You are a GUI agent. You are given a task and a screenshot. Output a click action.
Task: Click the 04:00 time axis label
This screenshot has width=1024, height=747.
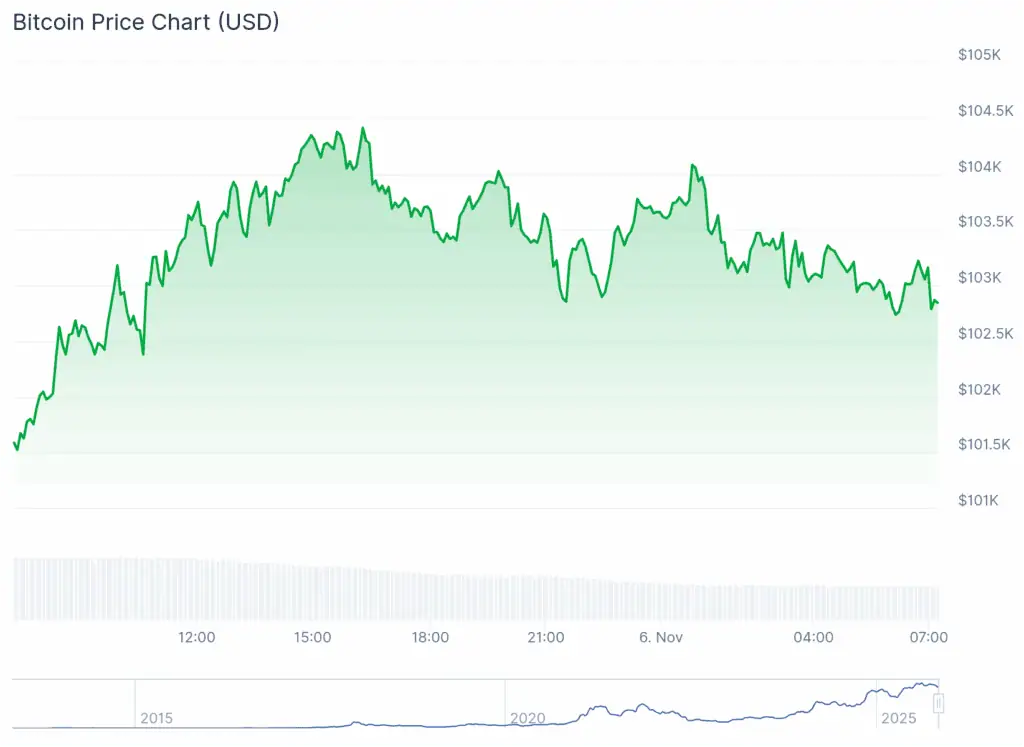[813, 637]
